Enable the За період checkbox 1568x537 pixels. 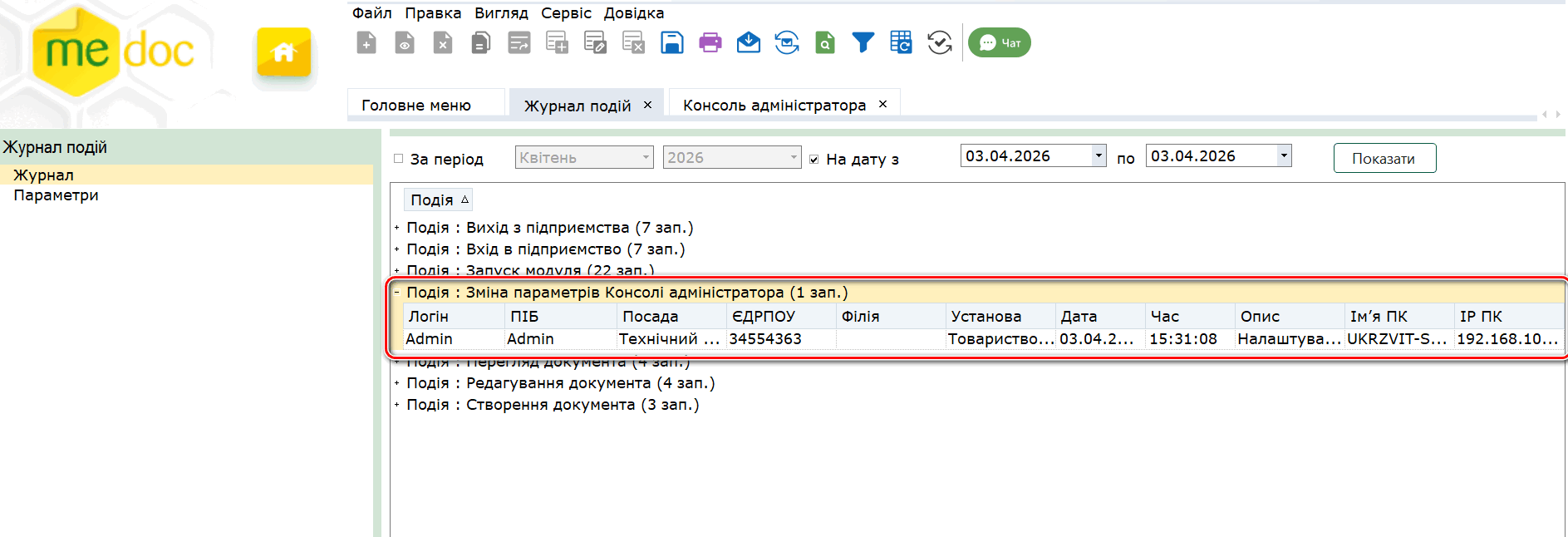[x=399, y=159]
